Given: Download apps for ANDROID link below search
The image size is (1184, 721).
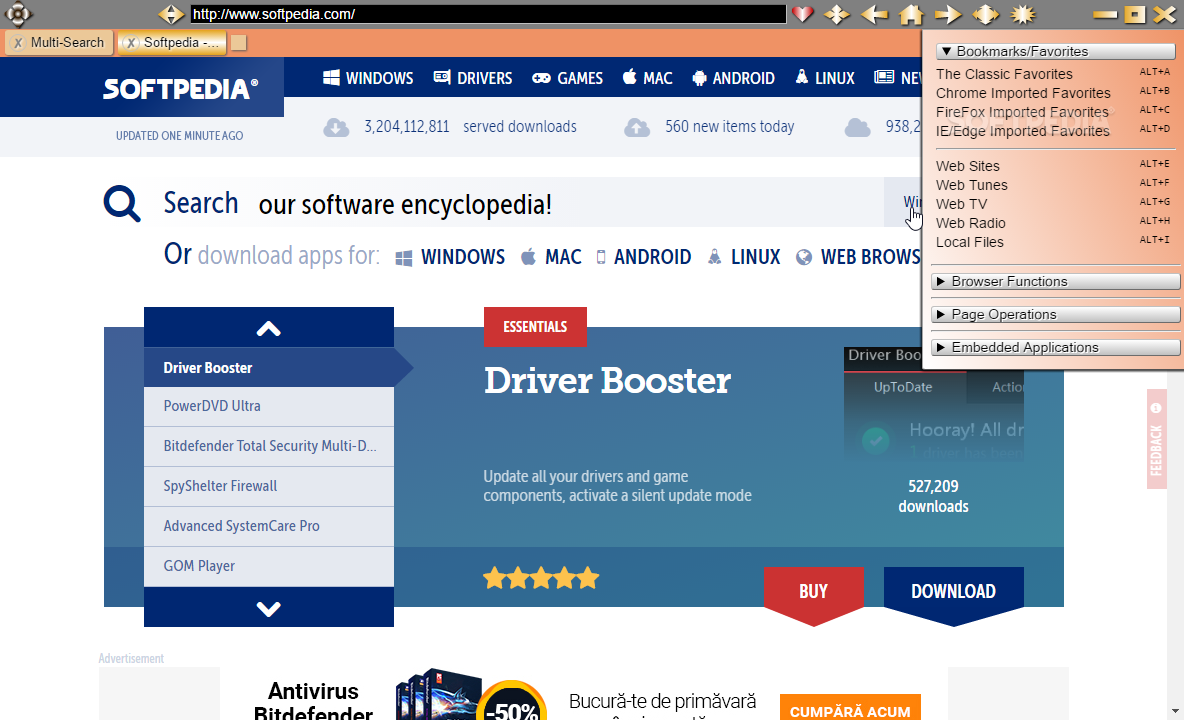Looking at the screenshot, I should click(643, 257).
